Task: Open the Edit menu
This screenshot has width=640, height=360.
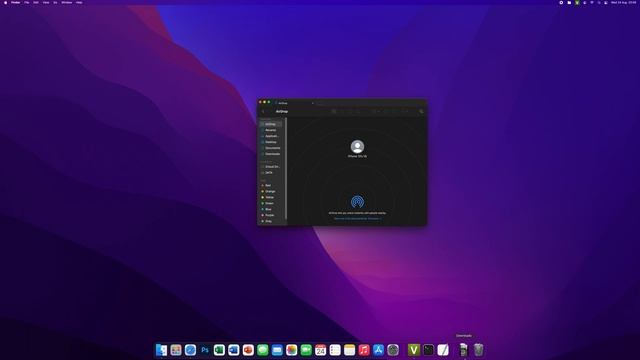Action: click(36, 2)
